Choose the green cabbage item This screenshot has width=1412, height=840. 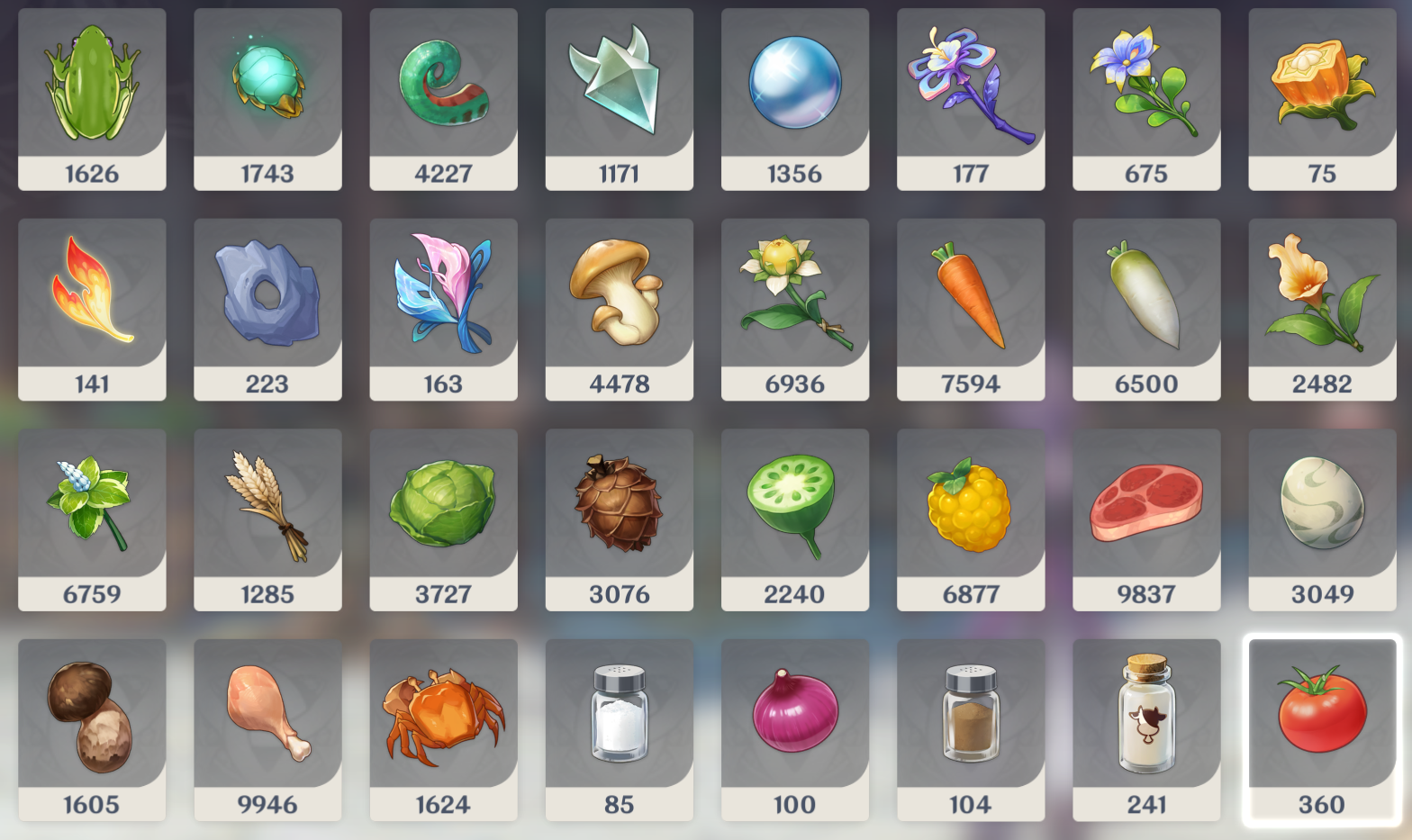(443, 519)
